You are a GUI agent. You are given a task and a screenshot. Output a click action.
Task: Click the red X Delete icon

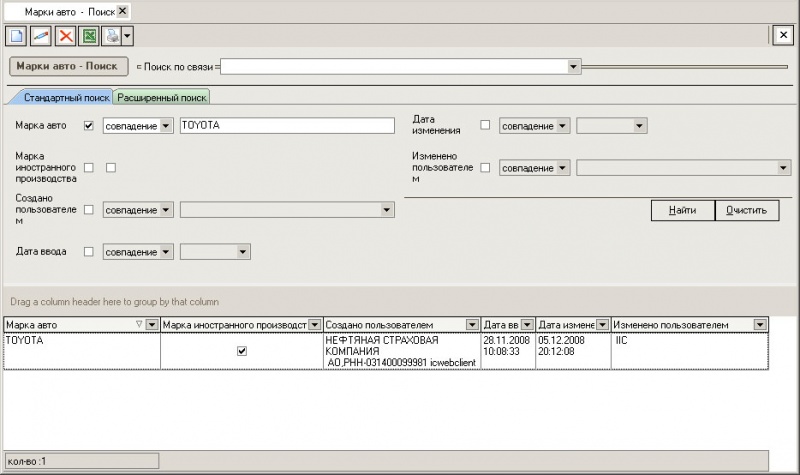(66, 36)
